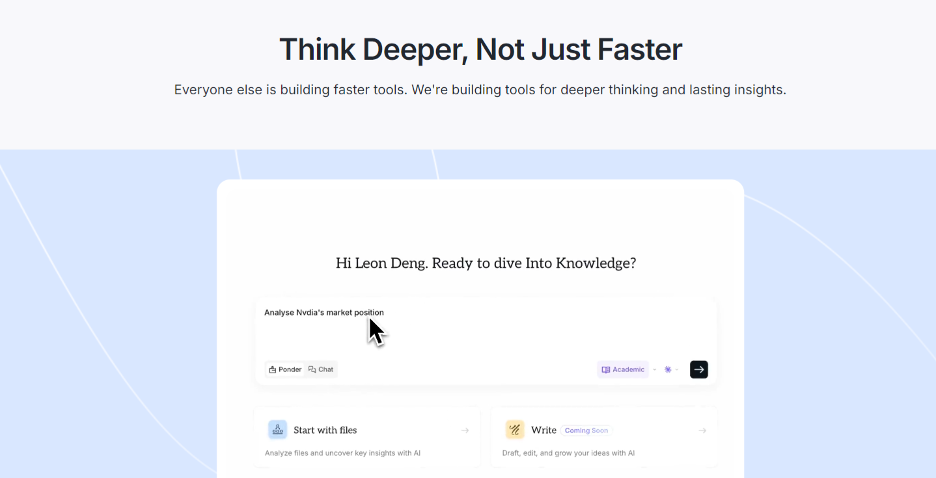
Task: Submit the prompt with the arrow button
Action: pos(699,369)
